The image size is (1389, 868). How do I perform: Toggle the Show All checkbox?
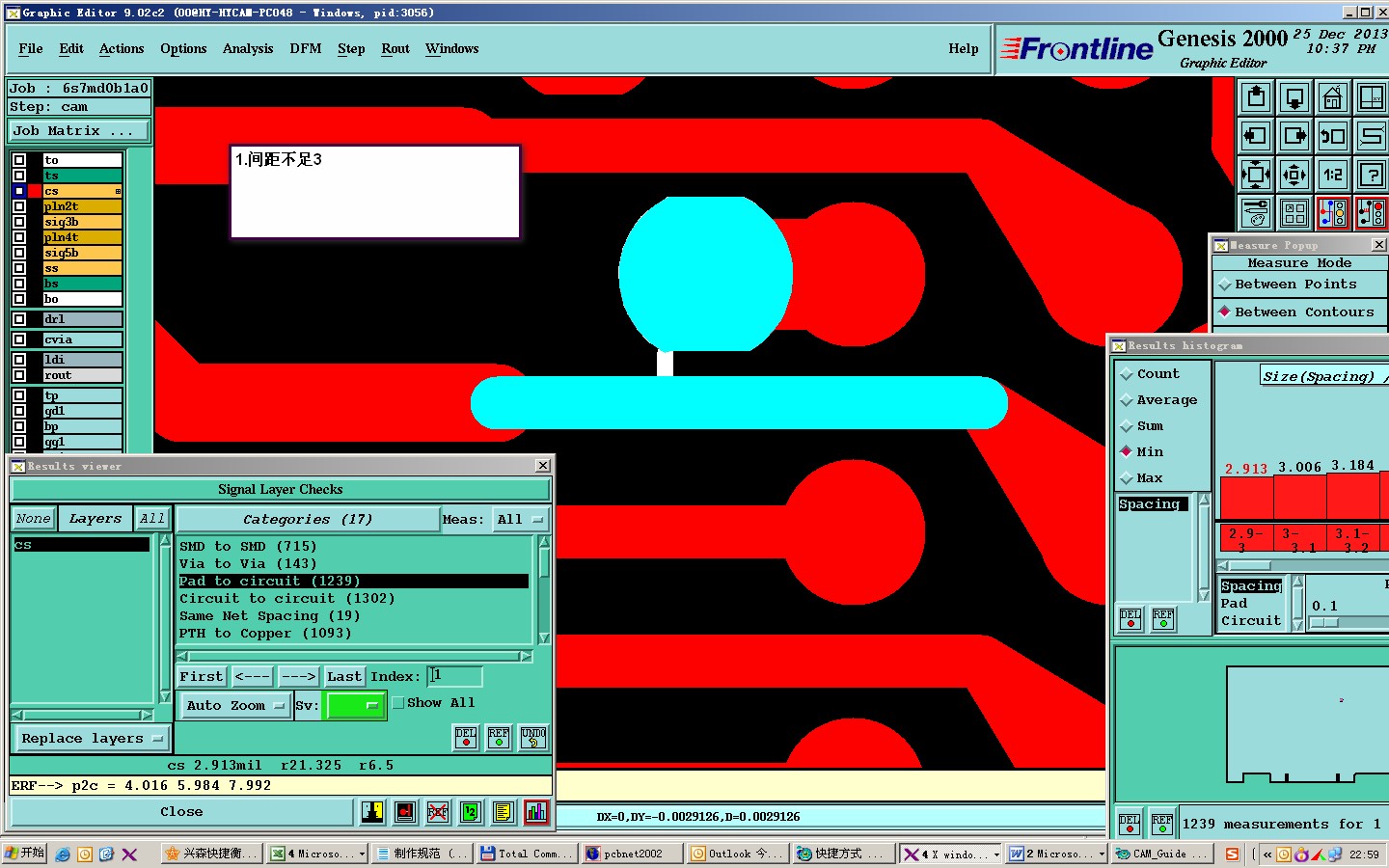[398, 703]
